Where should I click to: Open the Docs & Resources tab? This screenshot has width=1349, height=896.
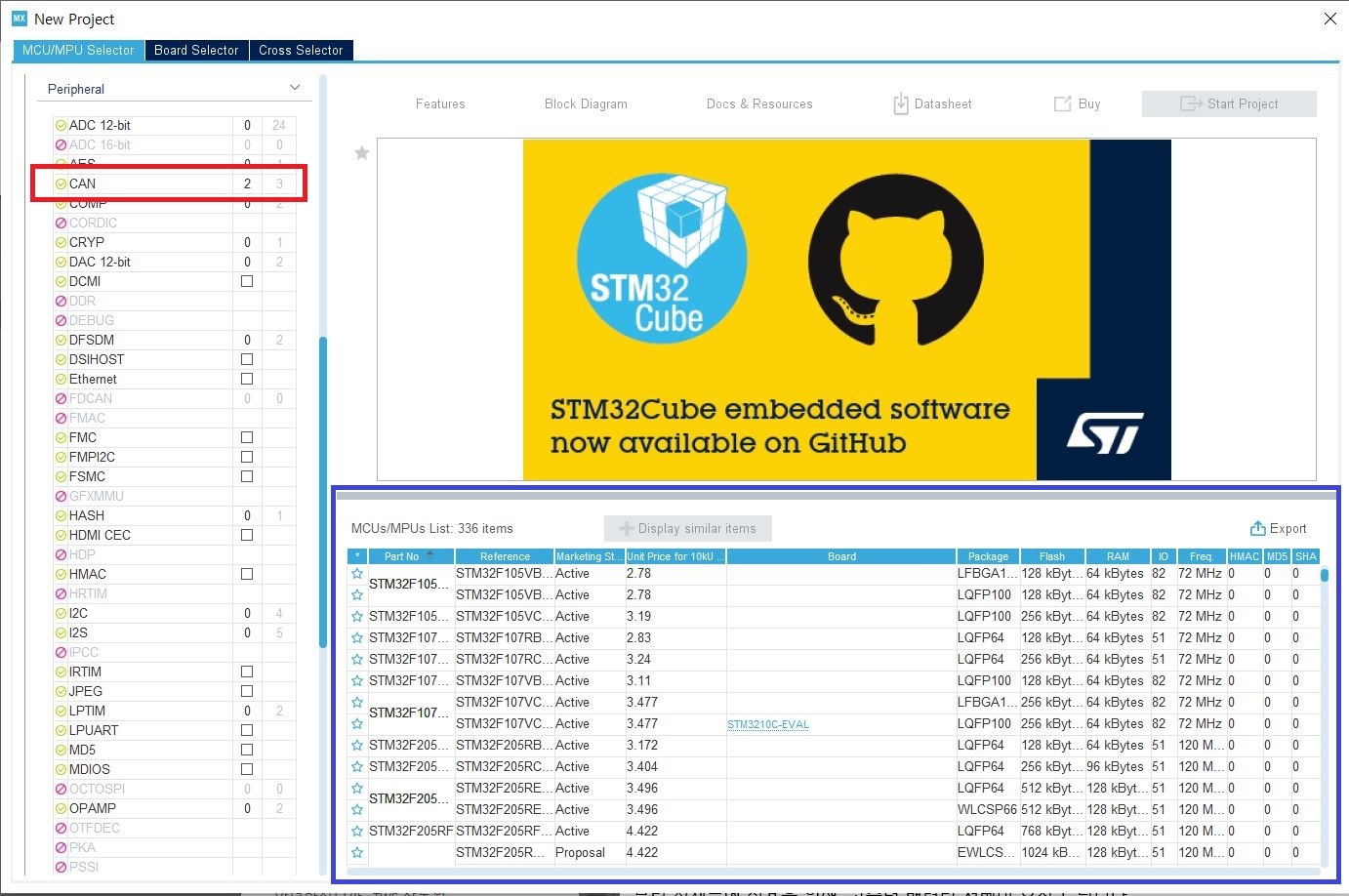pos(759,103)
